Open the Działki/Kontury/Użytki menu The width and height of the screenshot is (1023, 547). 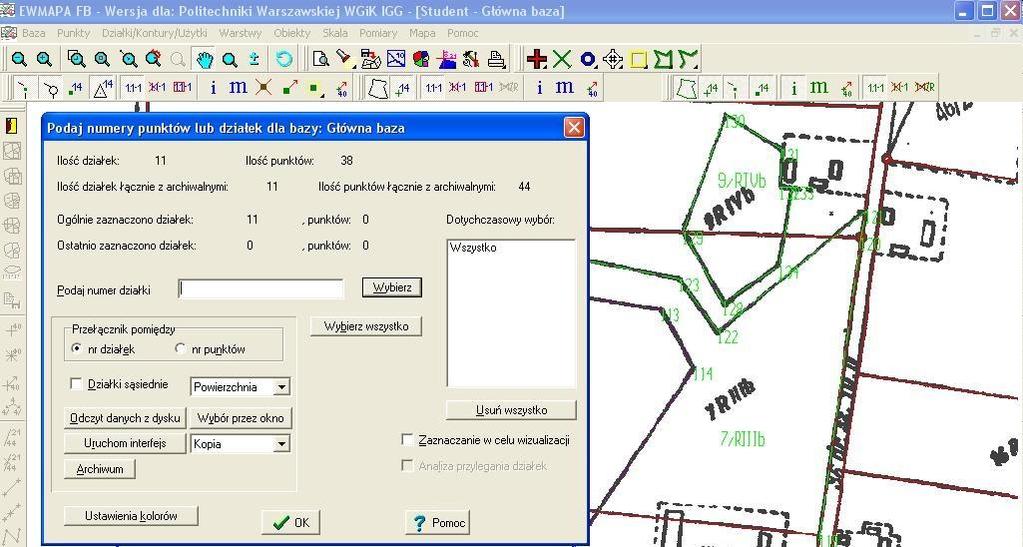click(x=155, y=33)
